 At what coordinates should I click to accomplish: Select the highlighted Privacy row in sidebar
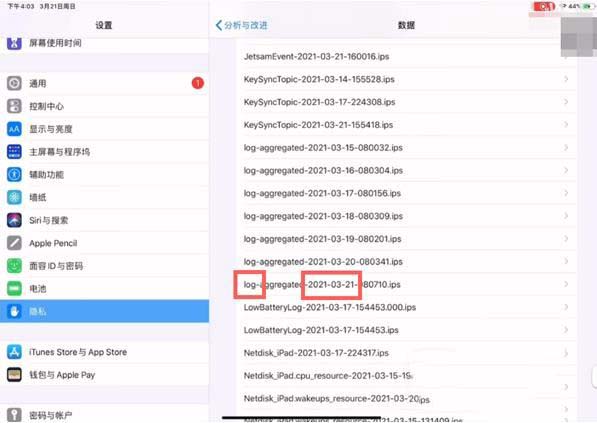[104, 311]
